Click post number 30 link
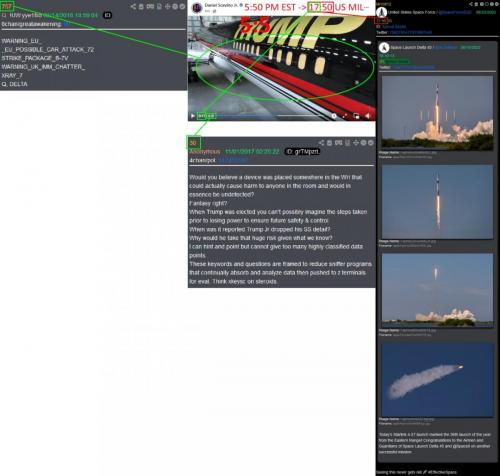Viewport: 500px width, 476px height. tap(193, 143)
